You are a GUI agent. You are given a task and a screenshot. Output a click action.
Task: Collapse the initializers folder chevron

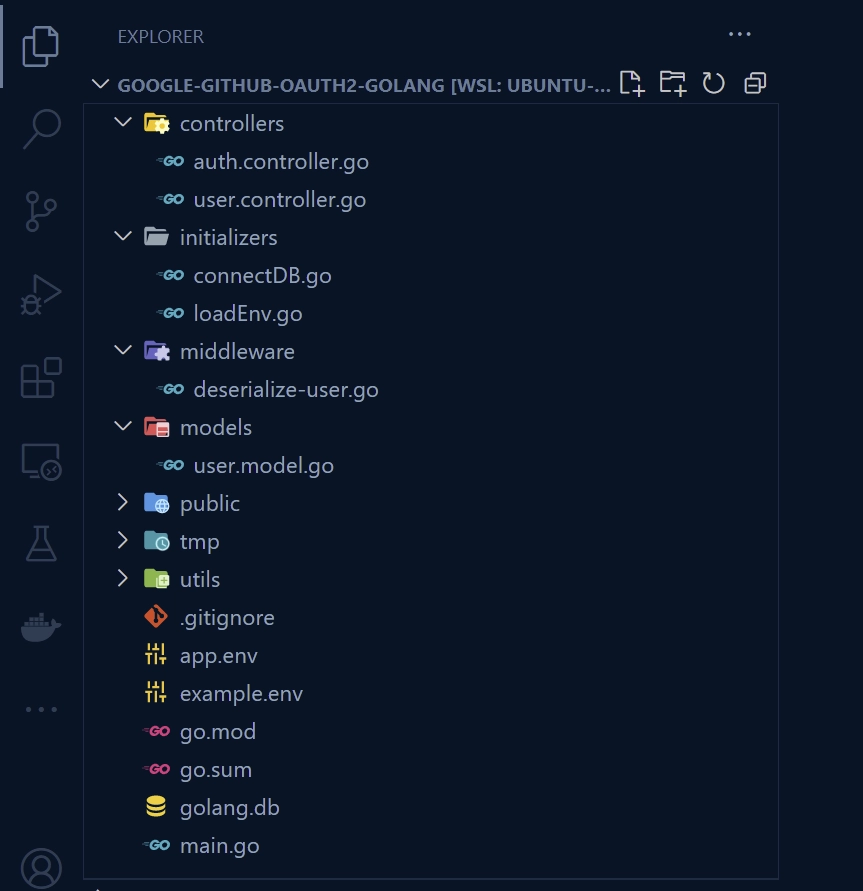[123, 236]
